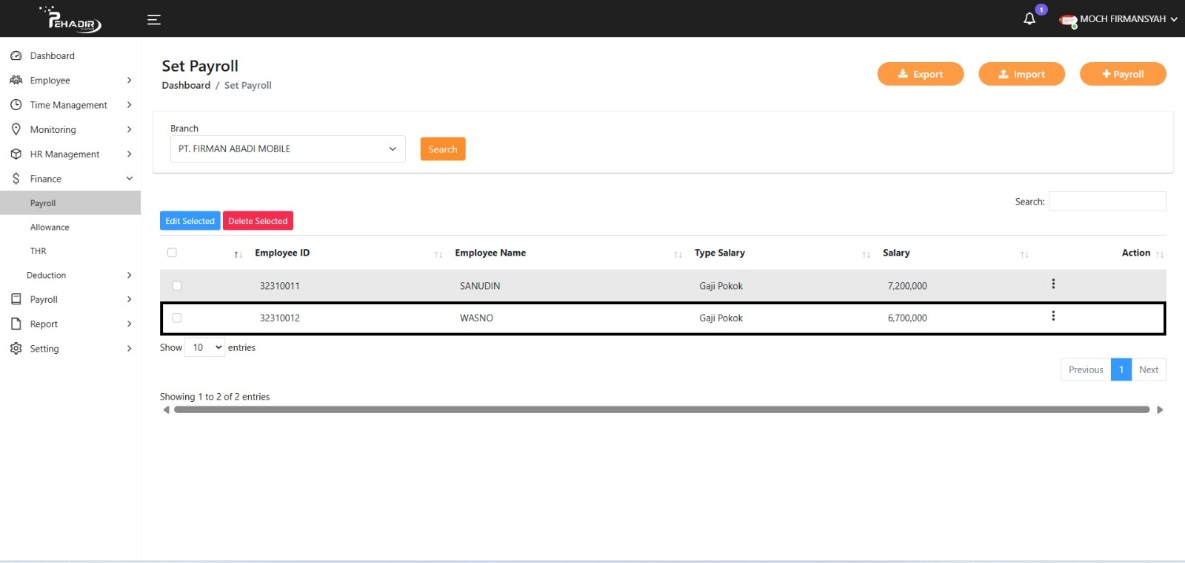Select Allowance under the Finance menu

point(49,227)
